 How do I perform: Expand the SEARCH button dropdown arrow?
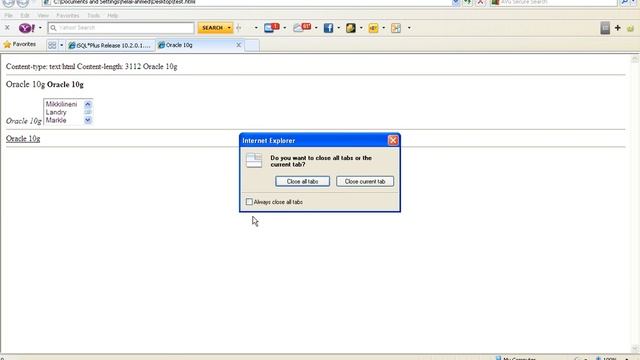coord(229,28)
